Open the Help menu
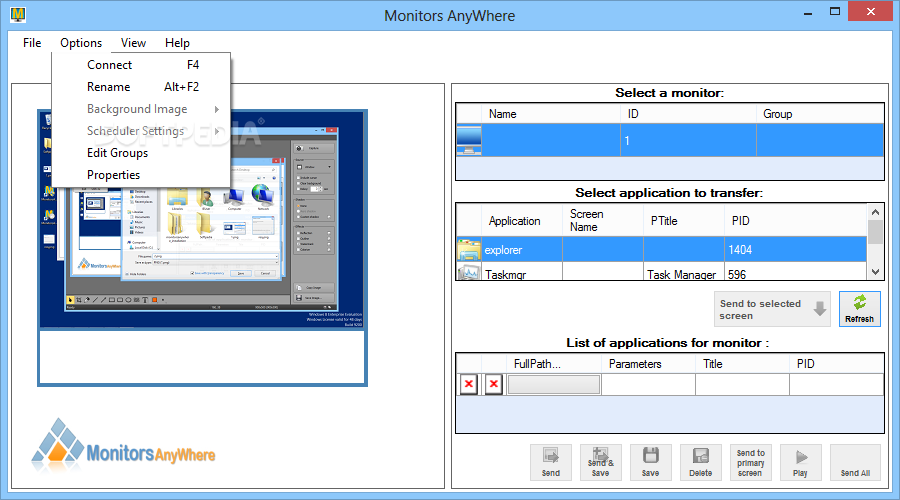Image resolution: width=900 pixels, height=500 pixels. pos(177,43)
